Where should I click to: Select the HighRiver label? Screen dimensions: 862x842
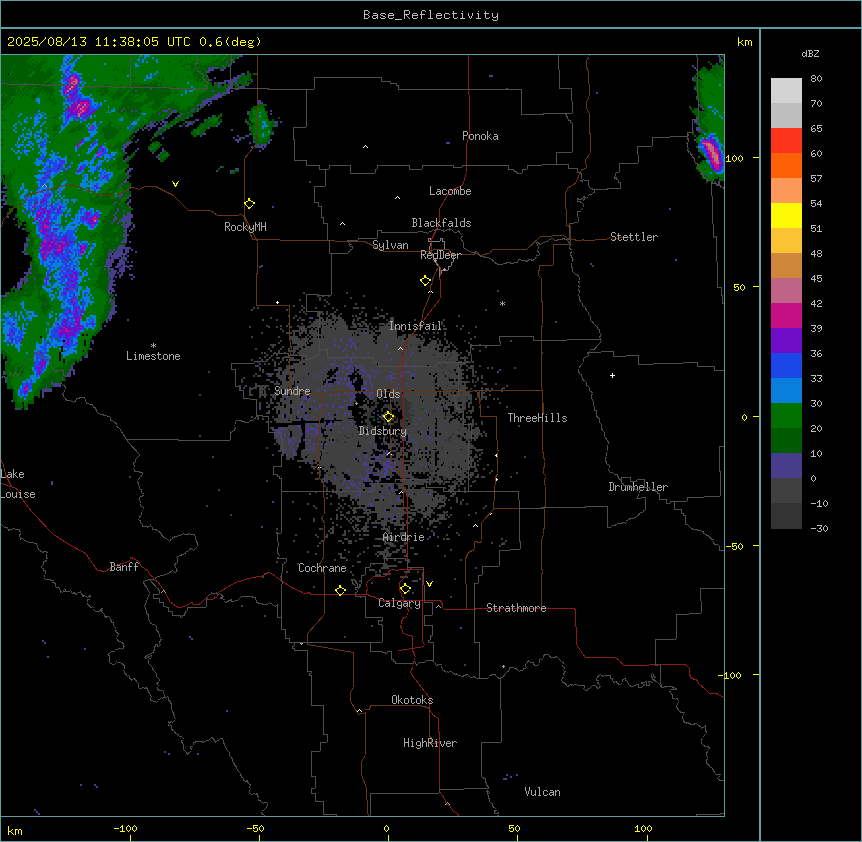[430, 743]
